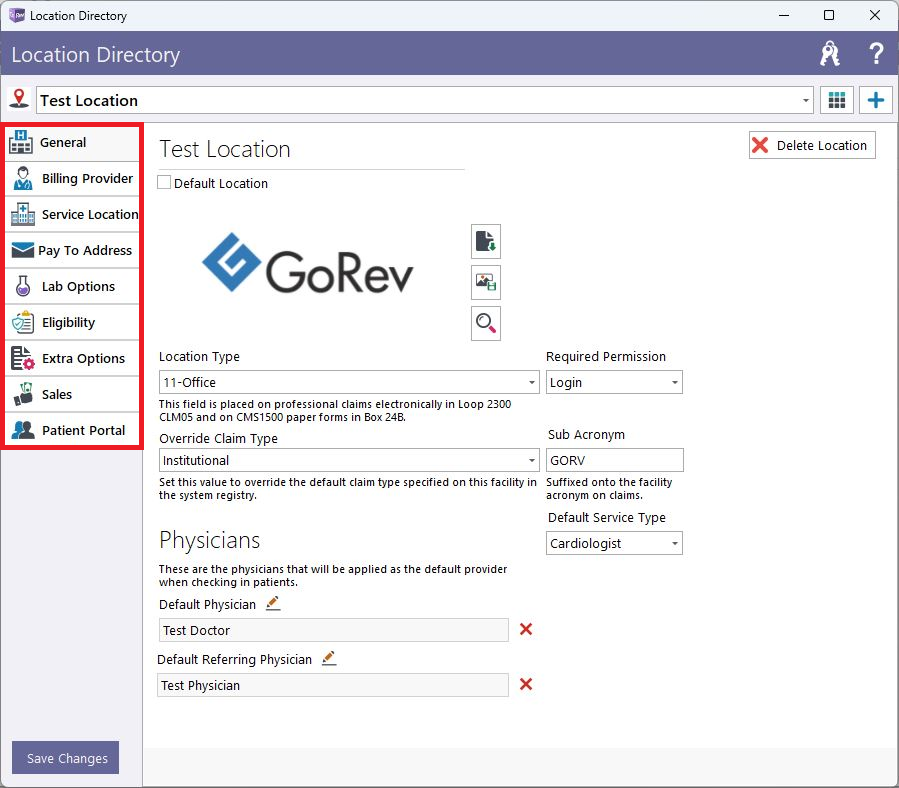Open the location grid view icon
Image resolution: width=899 pixels, height=788 pixels.
click(837, 100)
